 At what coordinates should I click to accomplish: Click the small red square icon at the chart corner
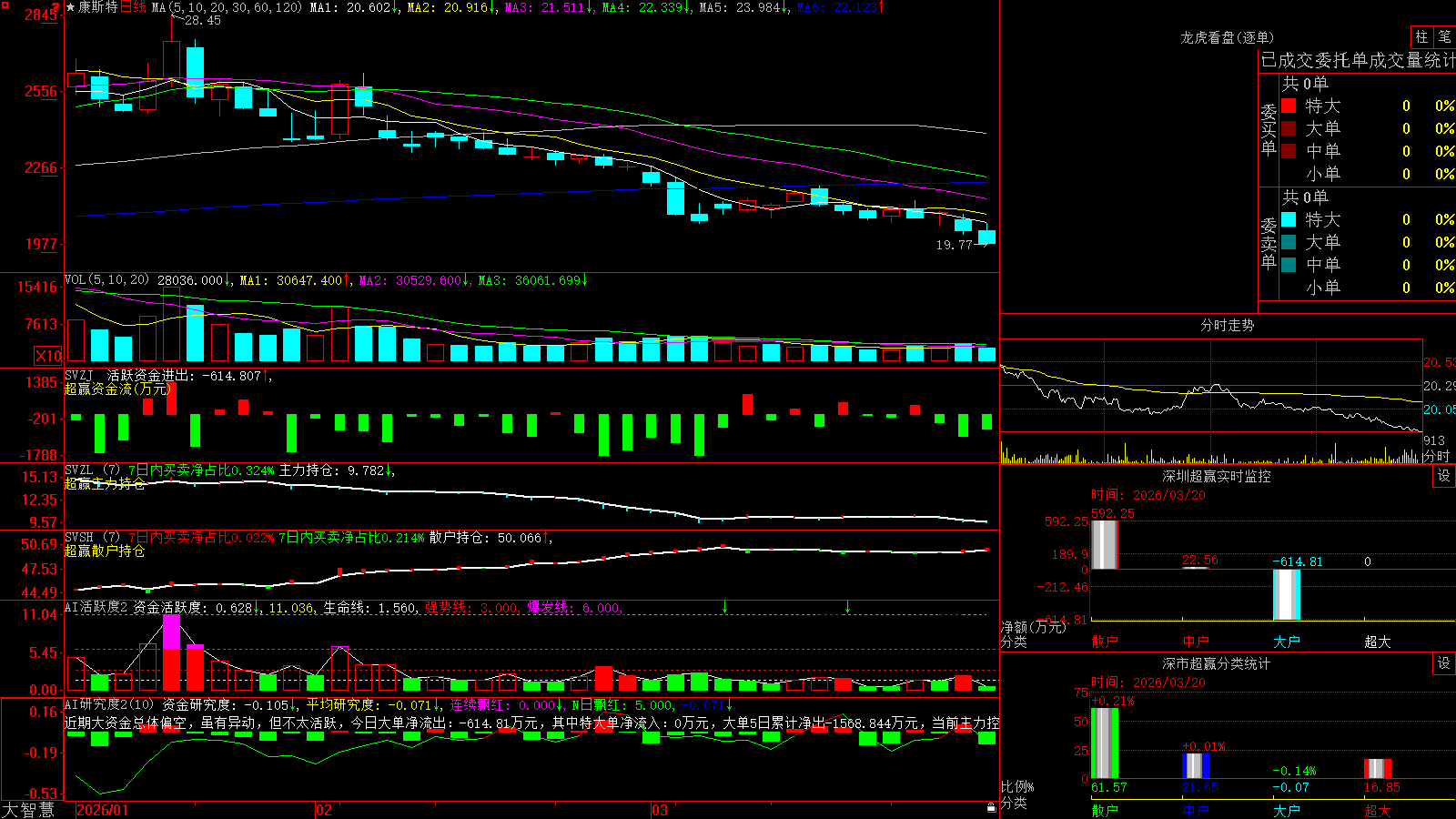(x=4, y=4)
